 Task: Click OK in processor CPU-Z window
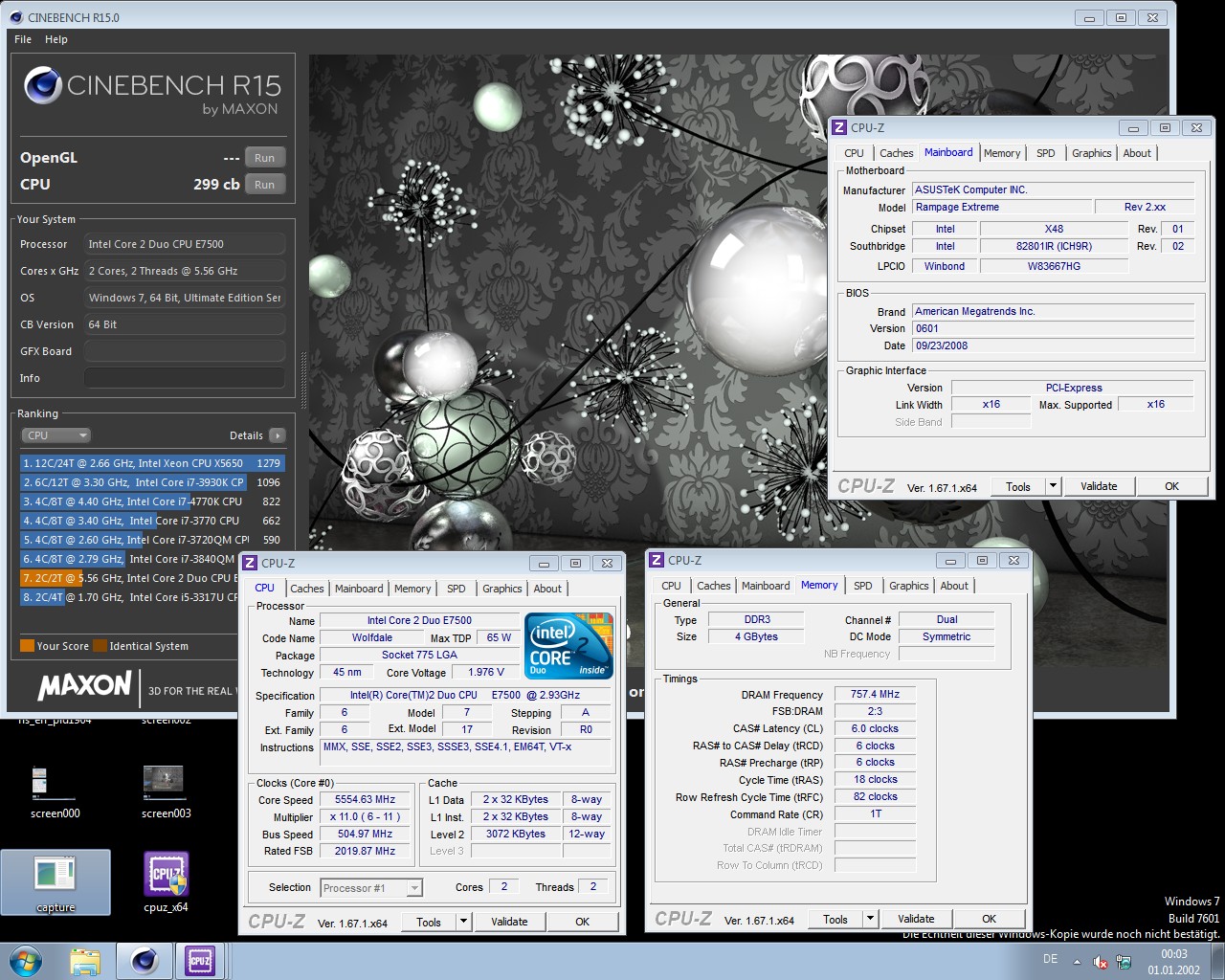(582, 922)
